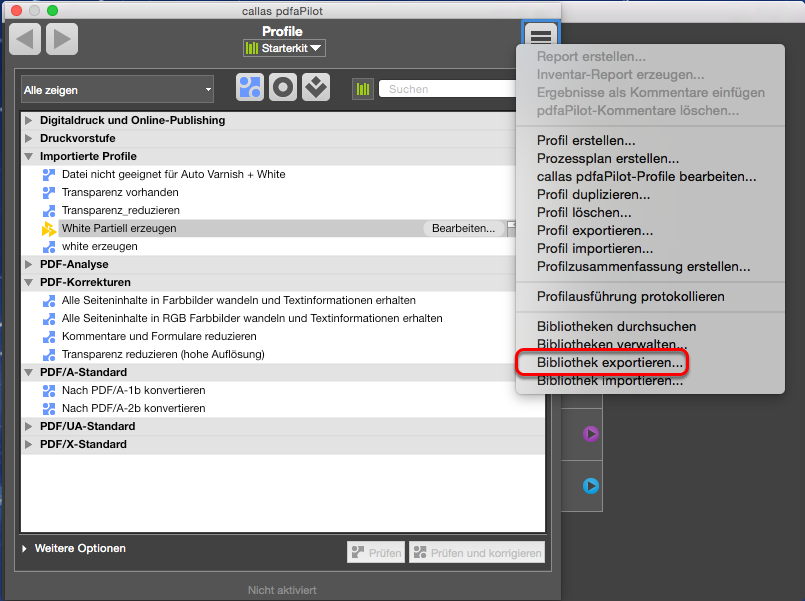Choose Profil duplizieren... from menu
Viewport: 805px width, 601px height.
pyautogui.click(x=650, y=195)
